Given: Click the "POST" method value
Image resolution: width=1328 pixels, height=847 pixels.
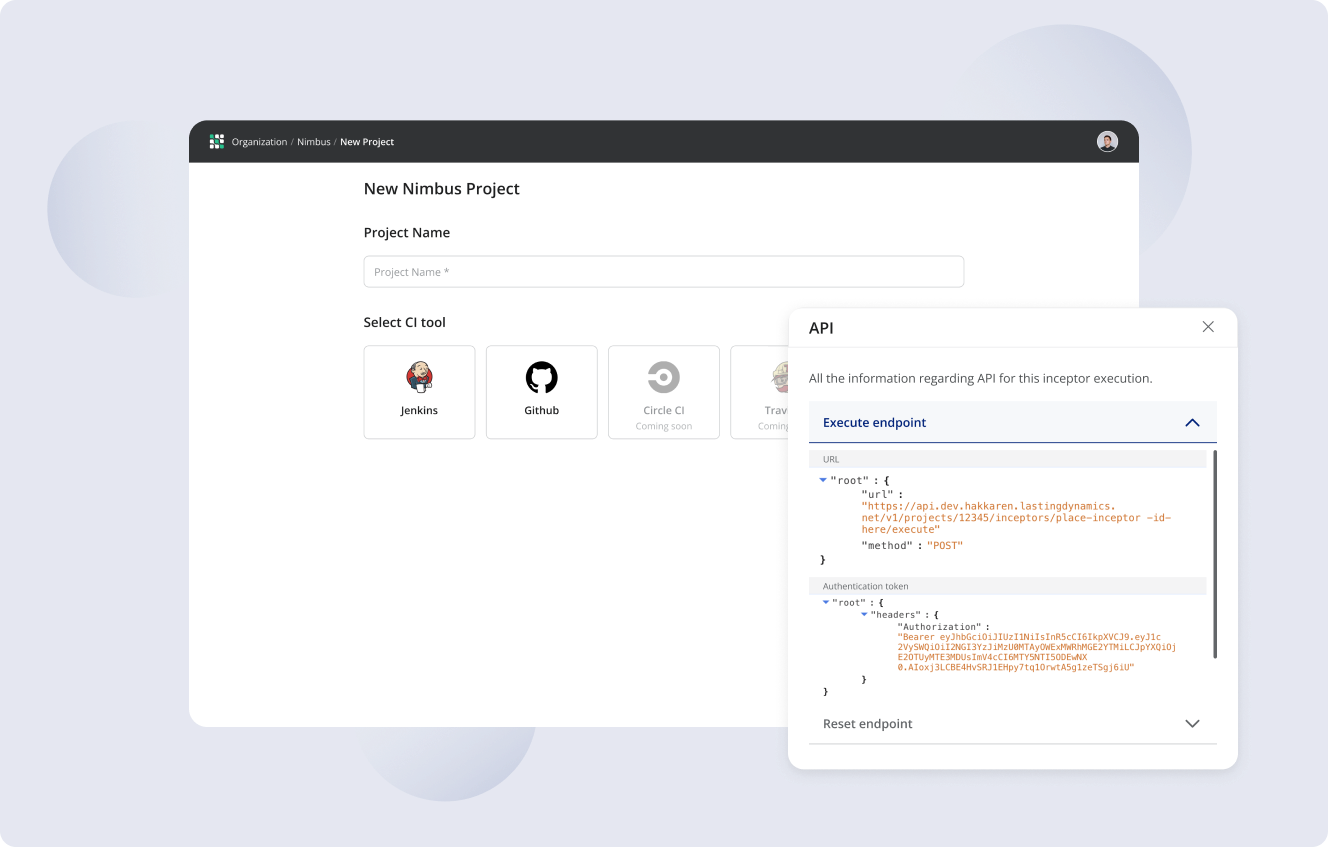Looking at the screenshot, I should pyautogui.click(x=945, y=545).
